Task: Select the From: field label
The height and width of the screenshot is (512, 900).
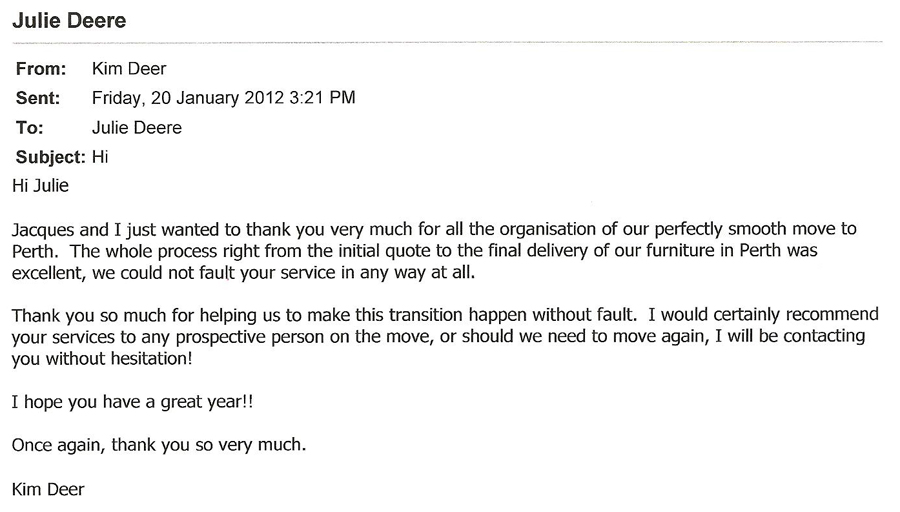Action: coord(41,69)
